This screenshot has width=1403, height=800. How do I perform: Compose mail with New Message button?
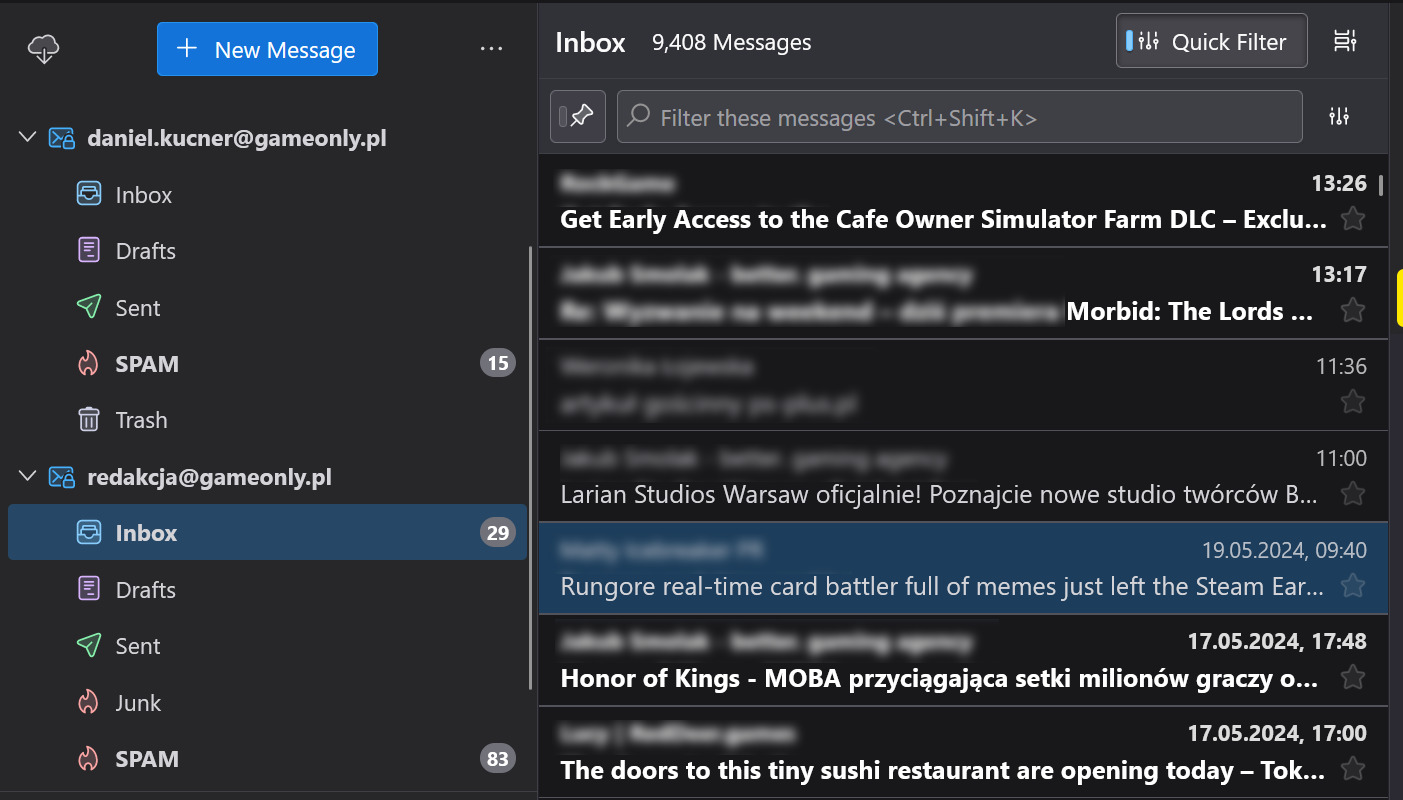tap(267, 49)
